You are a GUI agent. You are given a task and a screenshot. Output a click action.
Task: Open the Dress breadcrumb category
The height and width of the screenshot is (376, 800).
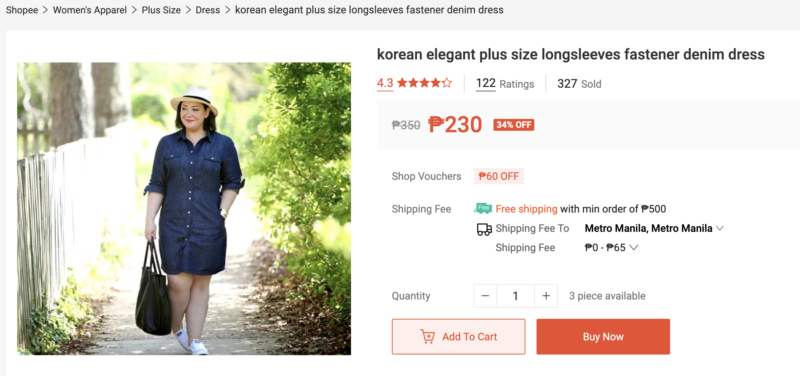pos(208,10)
